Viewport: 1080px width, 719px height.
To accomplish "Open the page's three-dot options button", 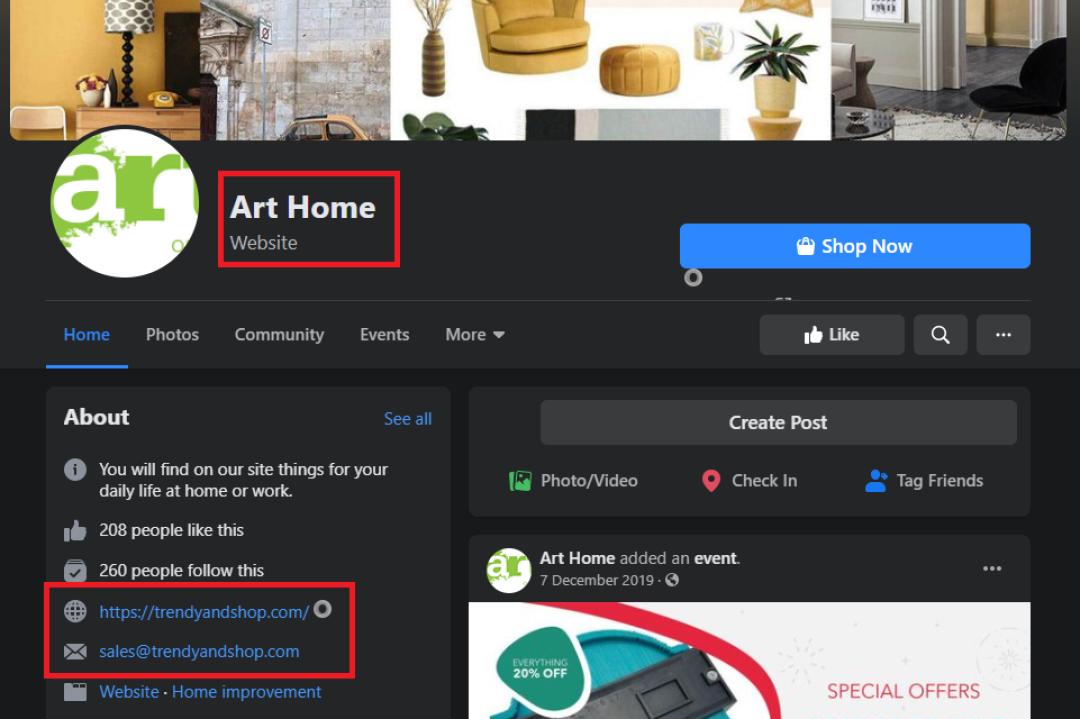I will coord(1003,335).
